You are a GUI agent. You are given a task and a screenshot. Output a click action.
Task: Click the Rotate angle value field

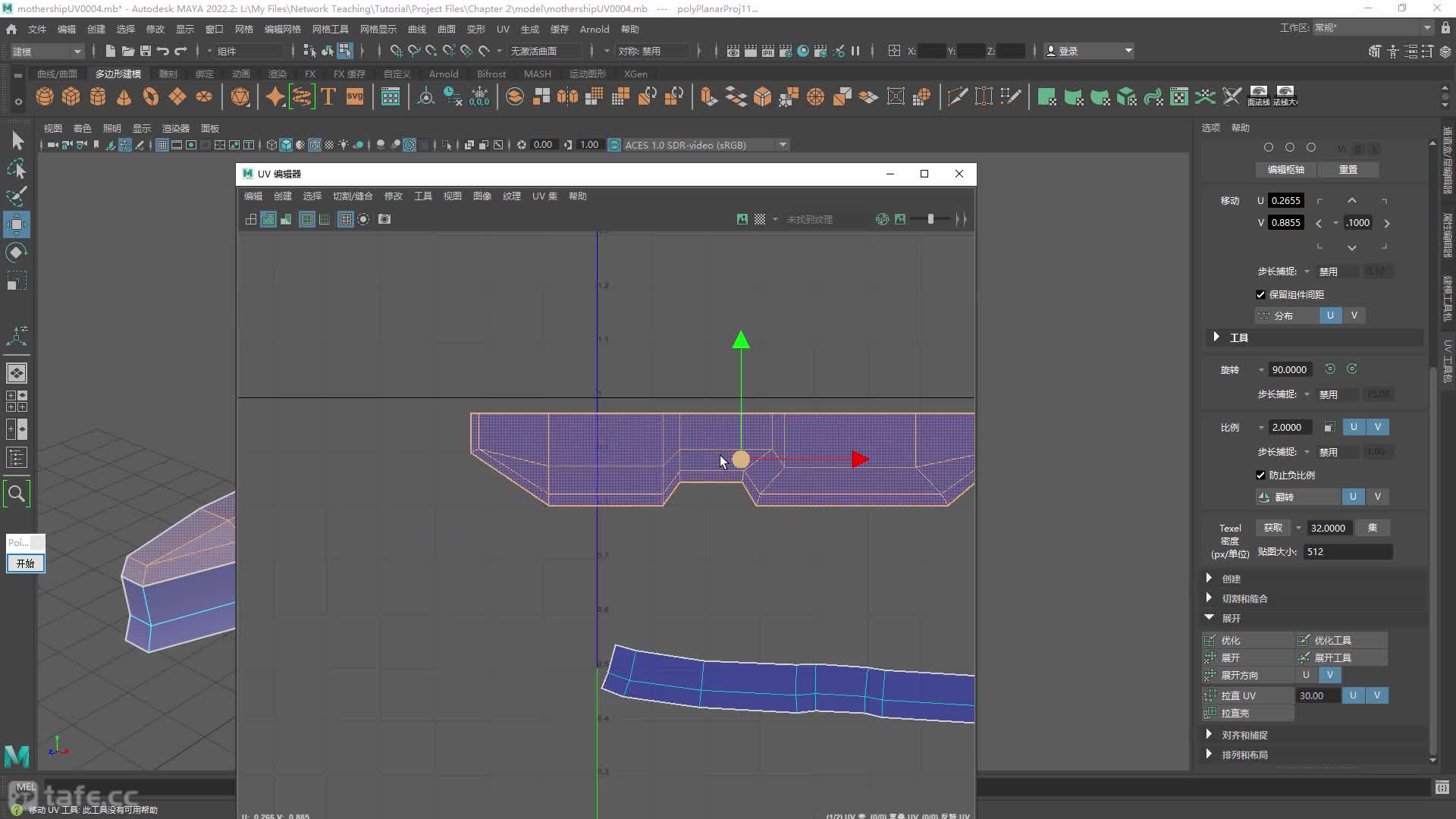(x=1291, y=369)
